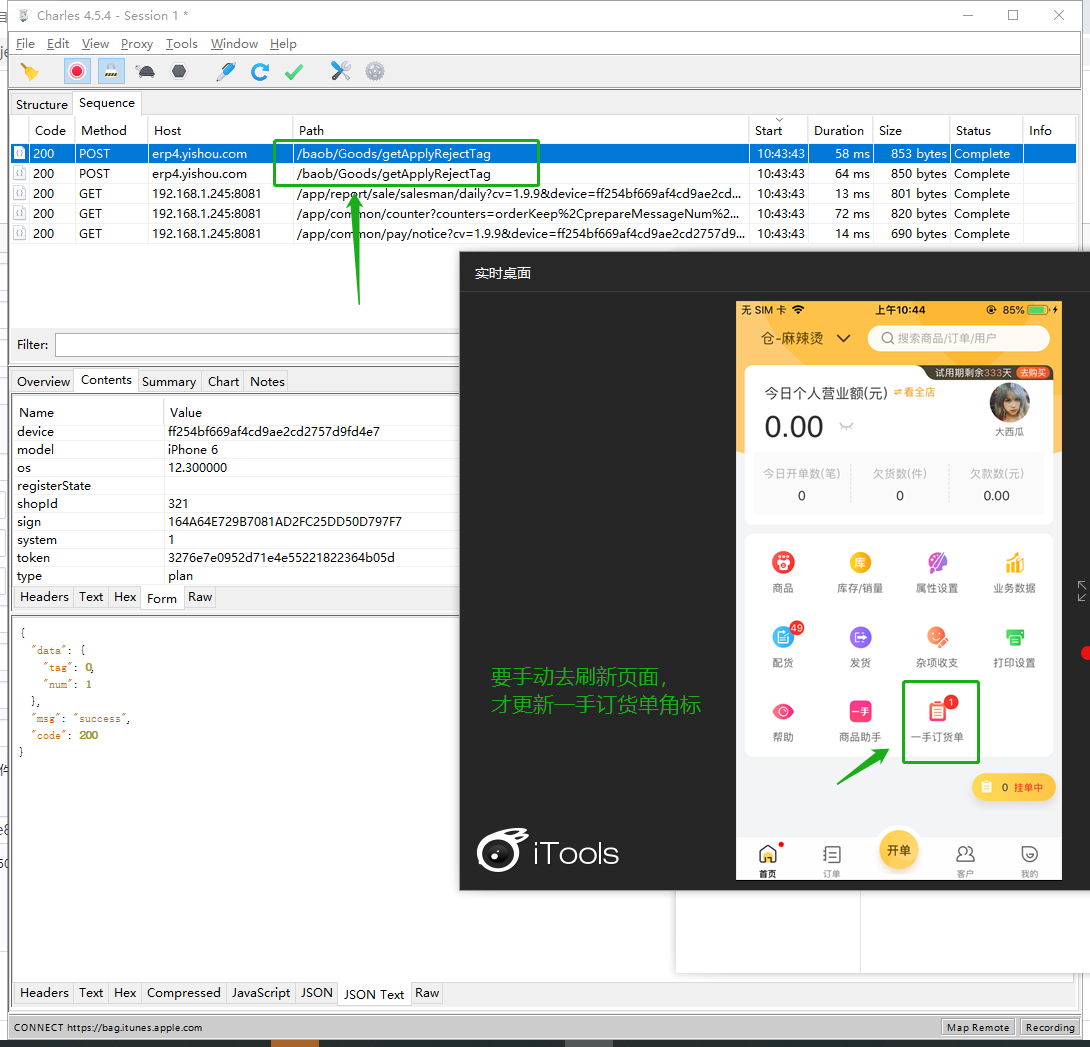Click the blue Repeat request icon
The width and height of the screenshot is (1090, 1047).
[x=260, y=72]
